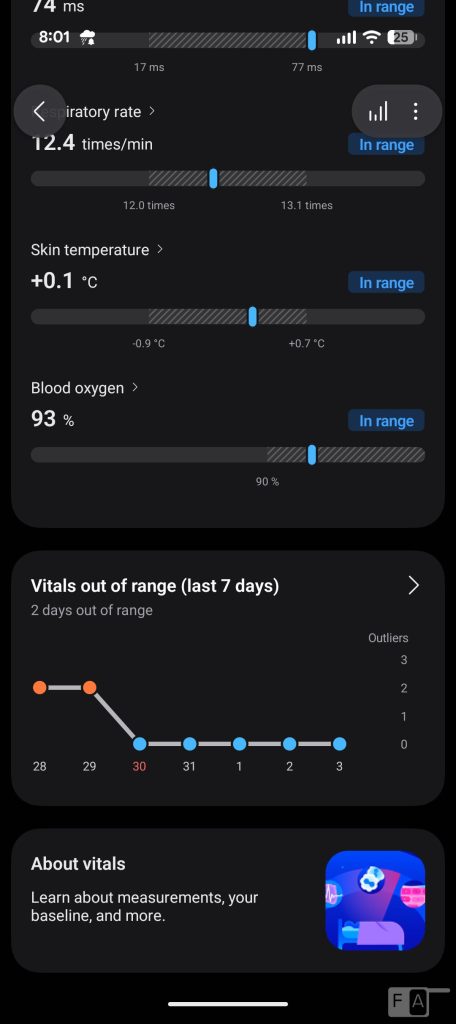
Task: Tap the Blood oxygen In range badge
Action: tap(386, 421)
